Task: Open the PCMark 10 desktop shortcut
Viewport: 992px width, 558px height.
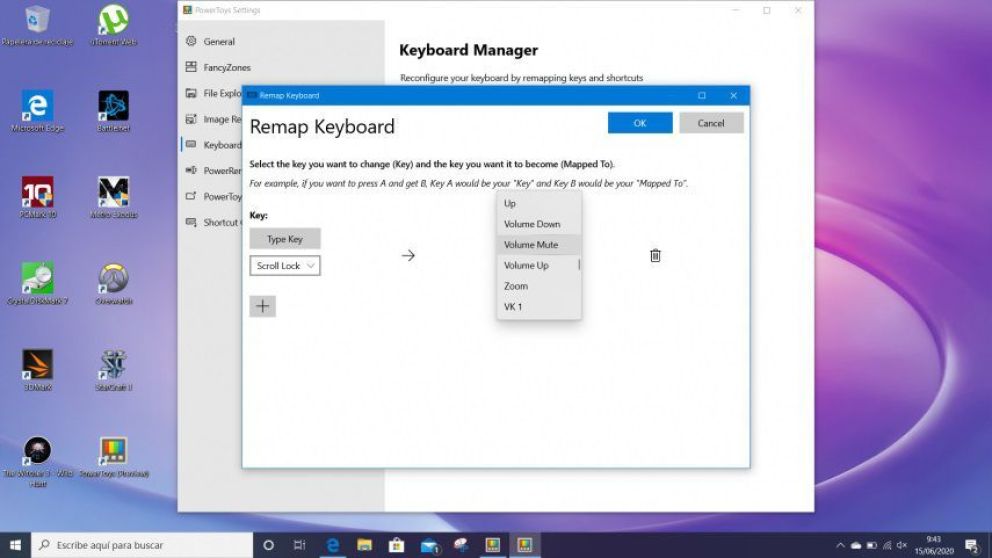Action: (x=37, y=198)
